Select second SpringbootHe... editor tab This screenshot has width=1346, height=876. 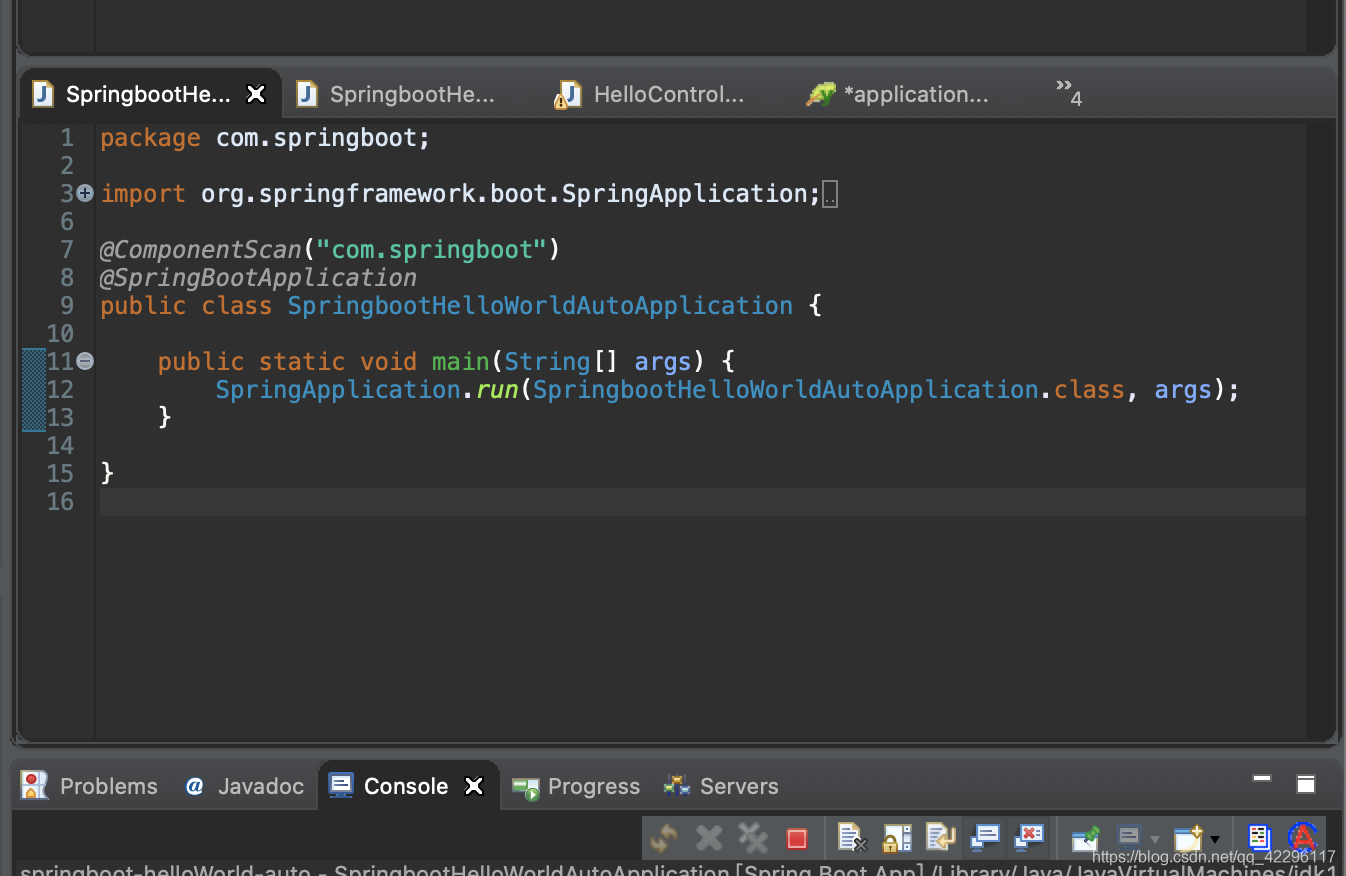pos(397,95)
